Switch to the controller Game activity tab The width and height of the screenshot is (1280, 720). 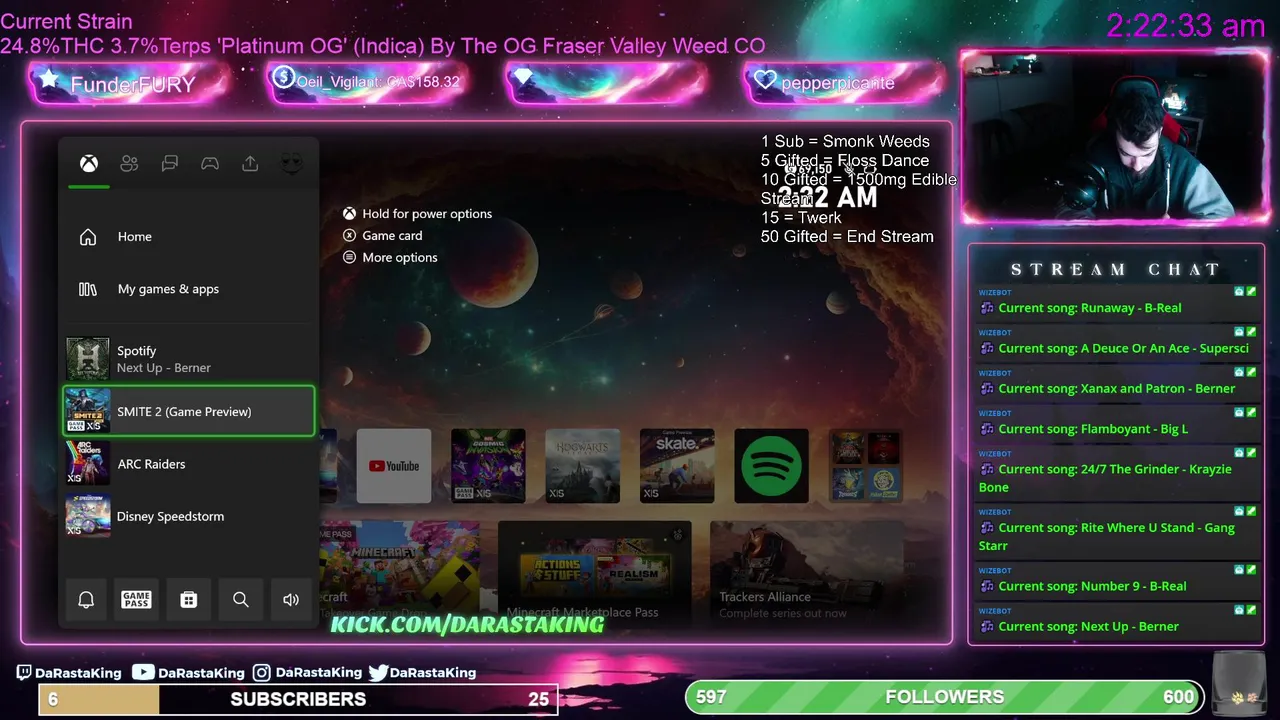210,164
